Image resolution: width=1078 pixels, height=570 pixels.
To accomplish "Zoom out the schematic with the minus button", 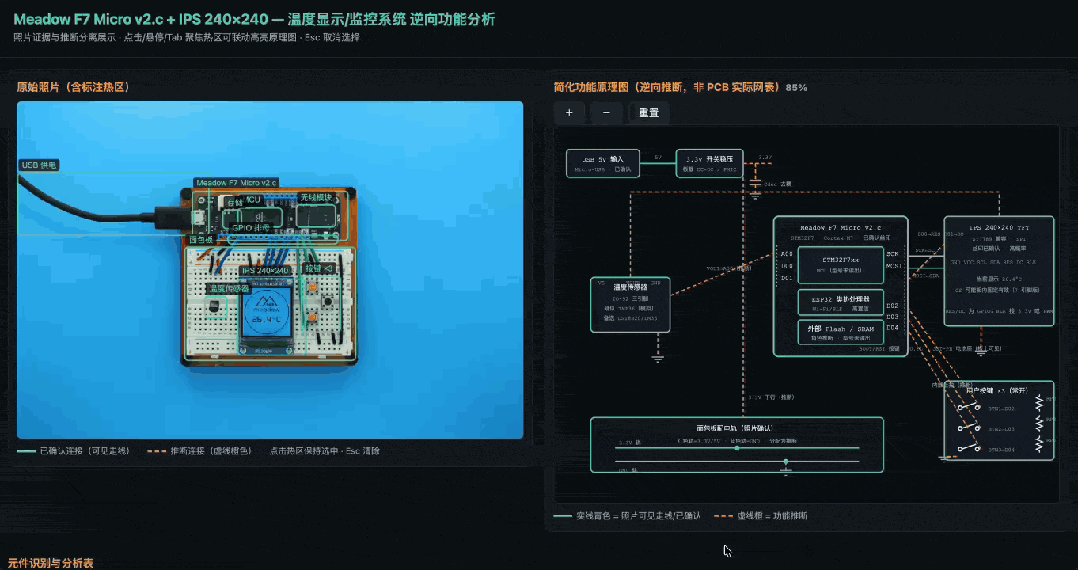I will coord(606,113).
